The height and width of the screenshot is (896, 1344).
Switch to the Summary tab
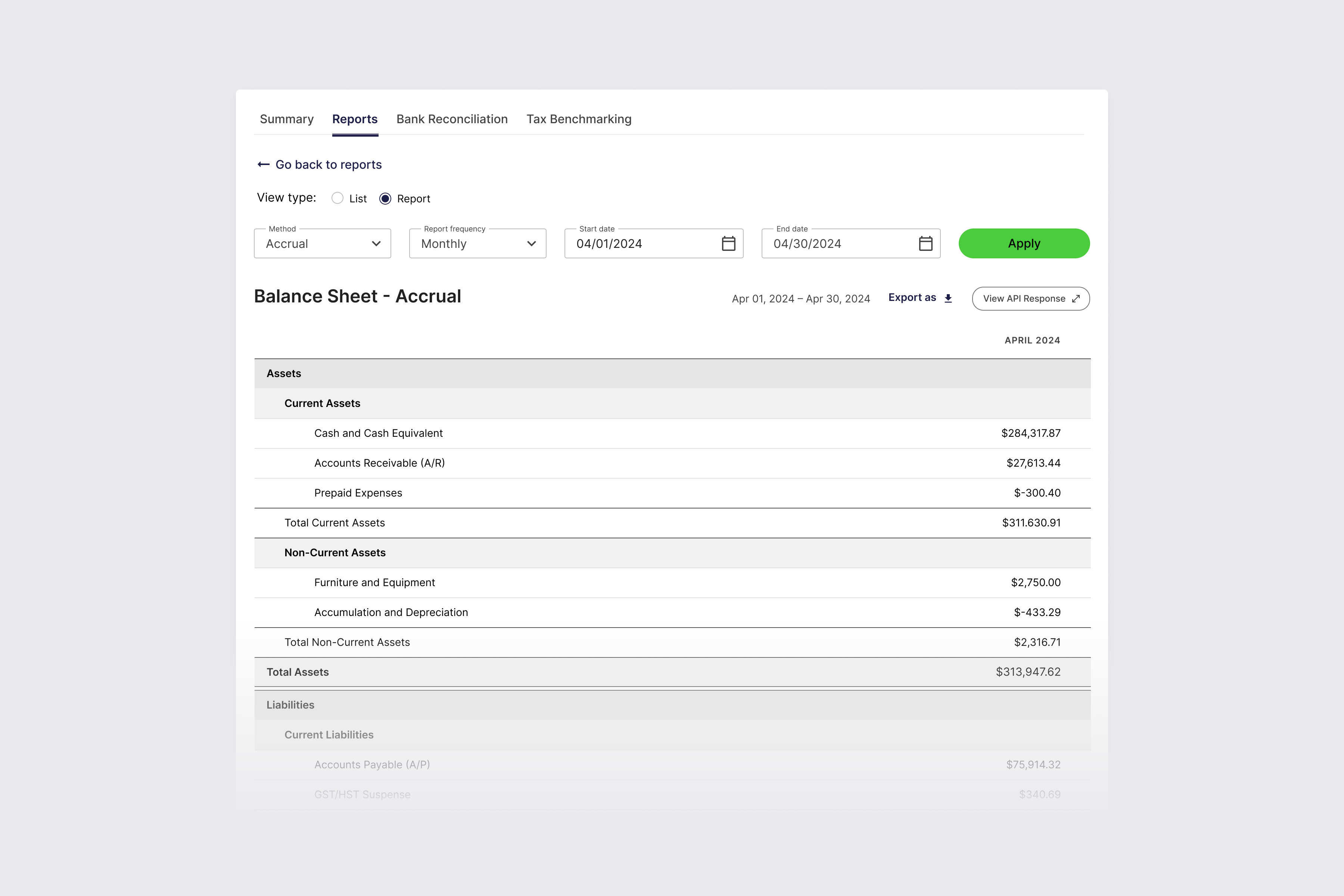pyautogui.click(x=286, y=119)
